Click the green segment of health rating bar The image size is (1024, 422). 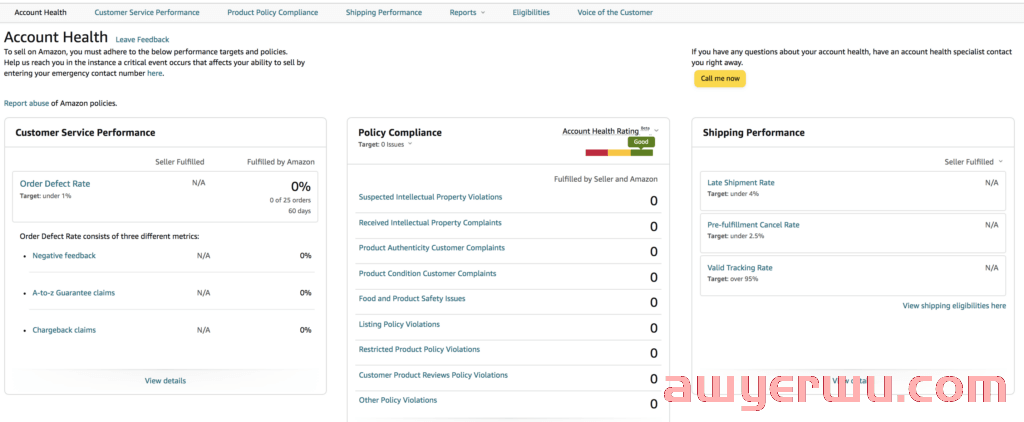[x=642, y=153]
